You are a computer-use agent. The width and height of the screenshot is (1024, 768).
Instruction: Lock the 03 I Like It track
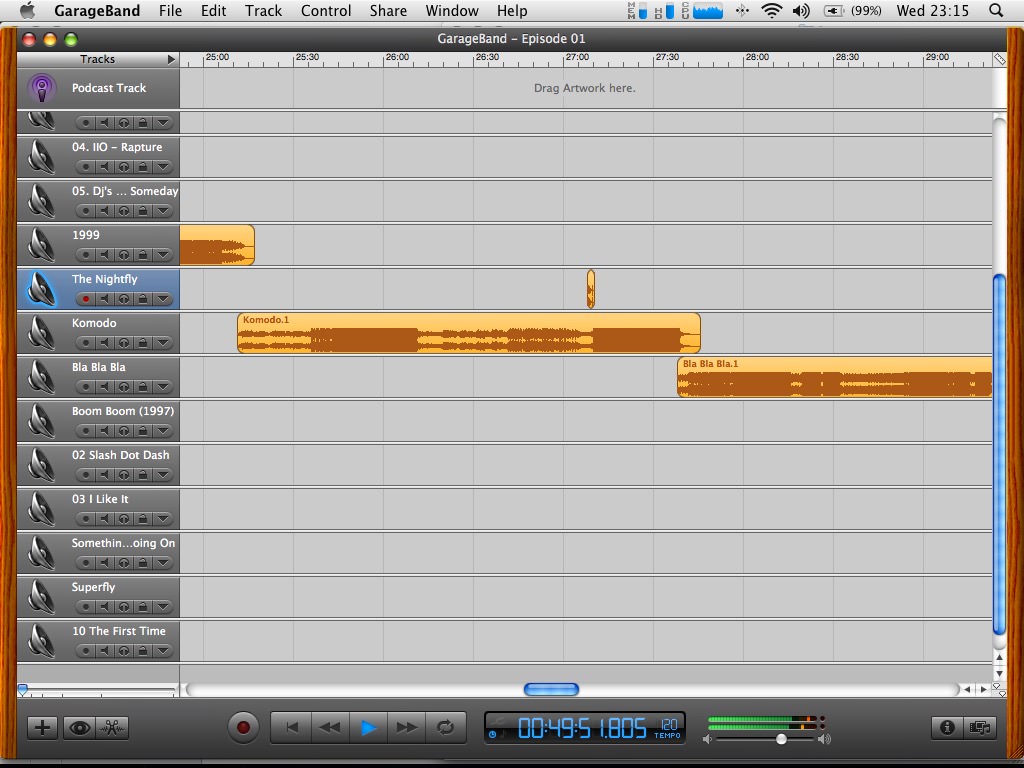143,519
